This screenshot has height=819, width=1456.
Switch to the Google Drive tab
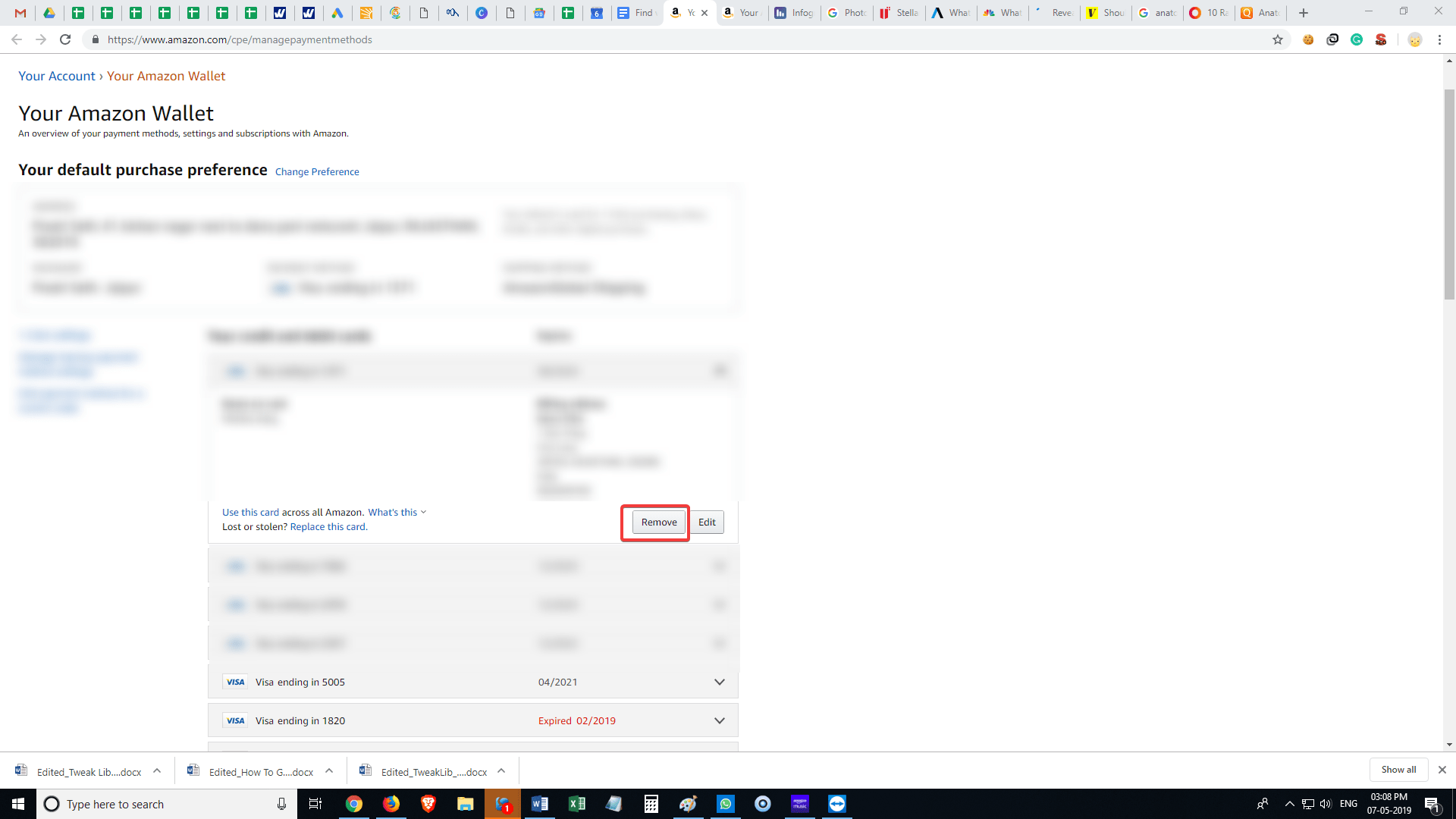49,13
